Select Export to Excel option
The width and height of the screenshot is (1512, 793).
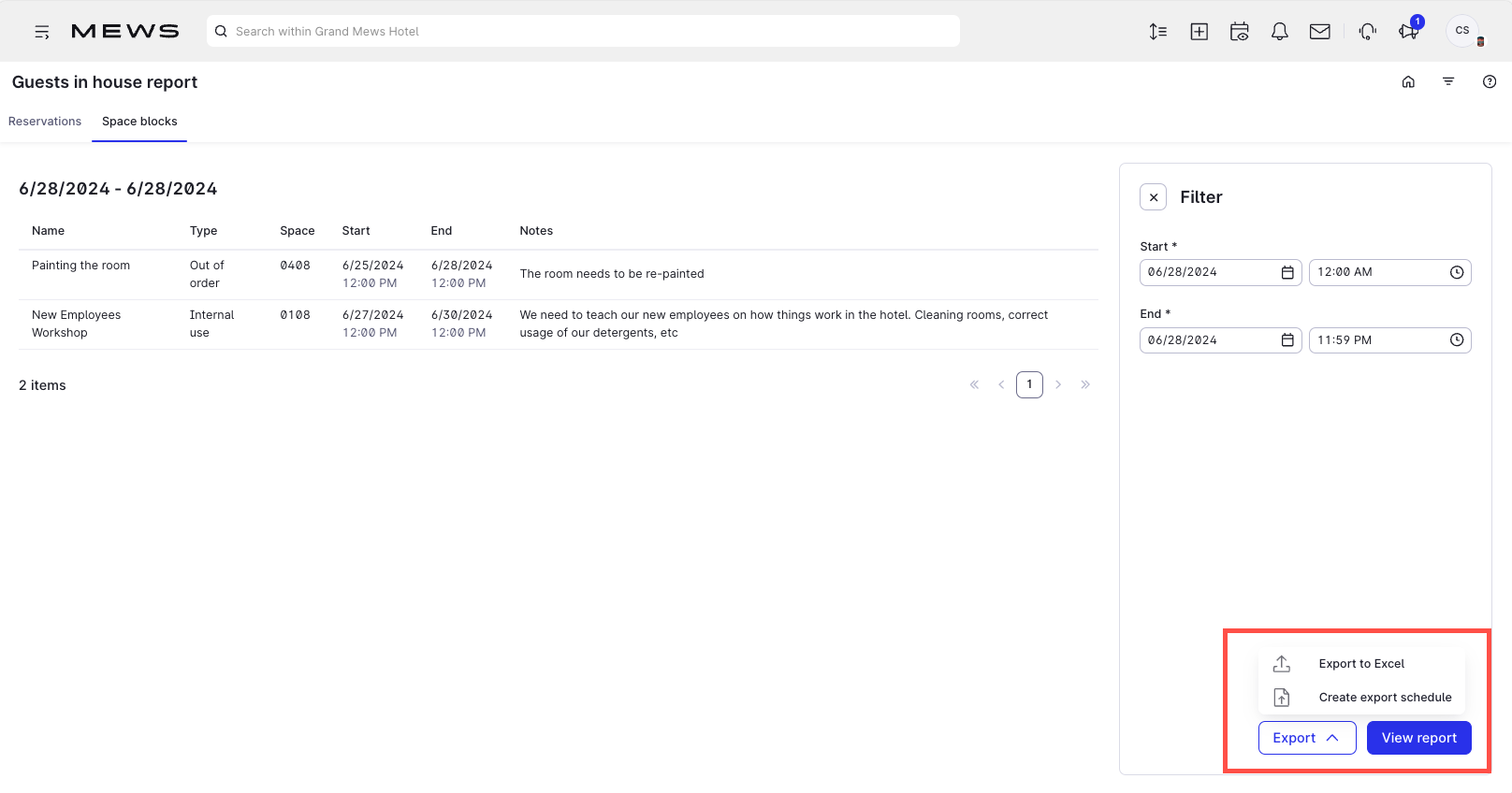click(1361, 664)
